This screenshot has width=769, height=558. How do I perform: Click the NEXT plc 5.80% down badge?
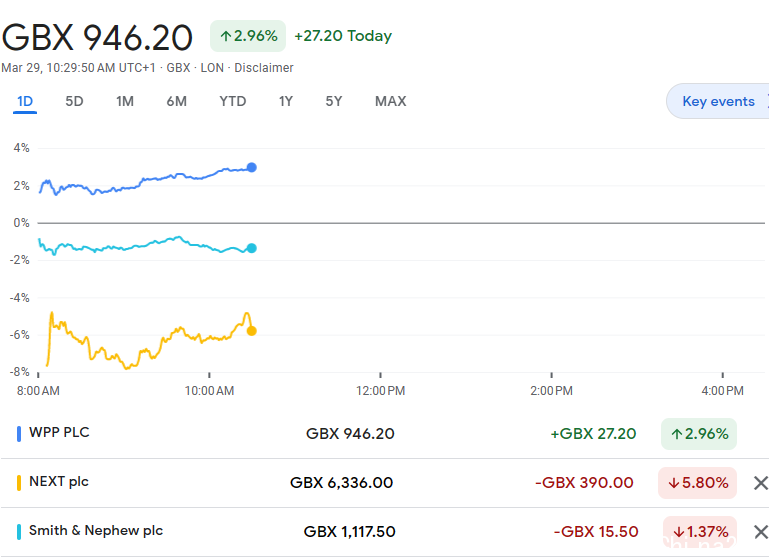(697, 483)
